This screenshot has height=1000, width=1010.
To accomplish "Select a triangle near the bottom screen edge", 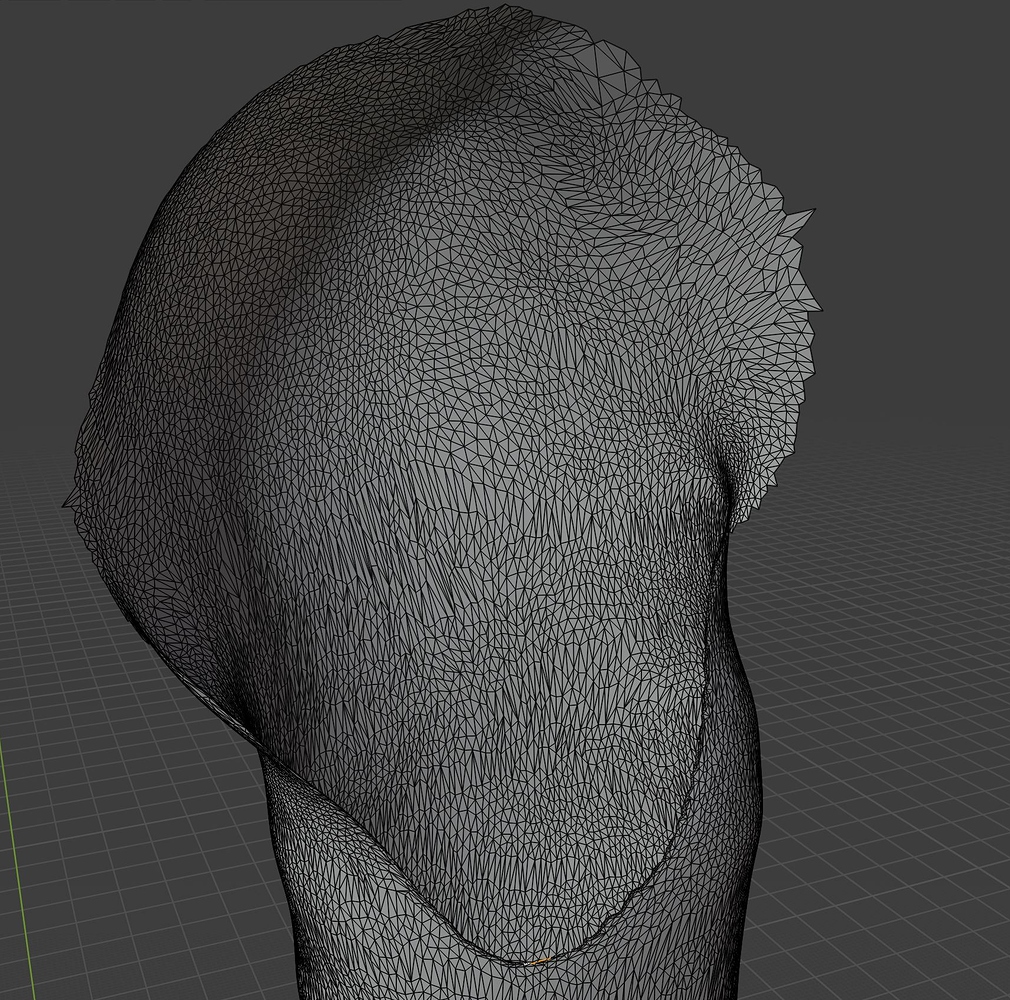I will point(400,985).
